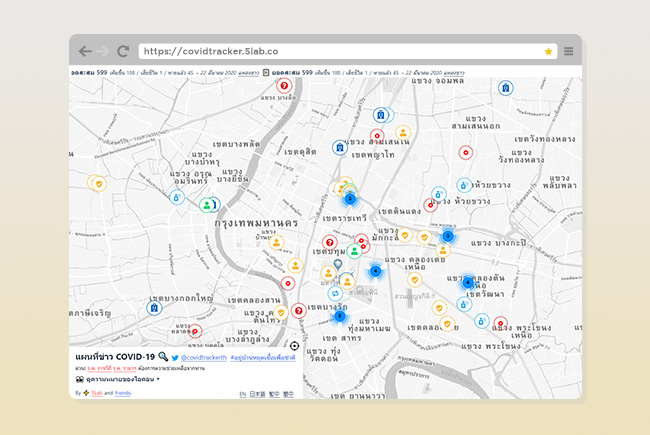Click the green person marker on the far left
This screenshot has height=435, width=650.
pos(206,205)
